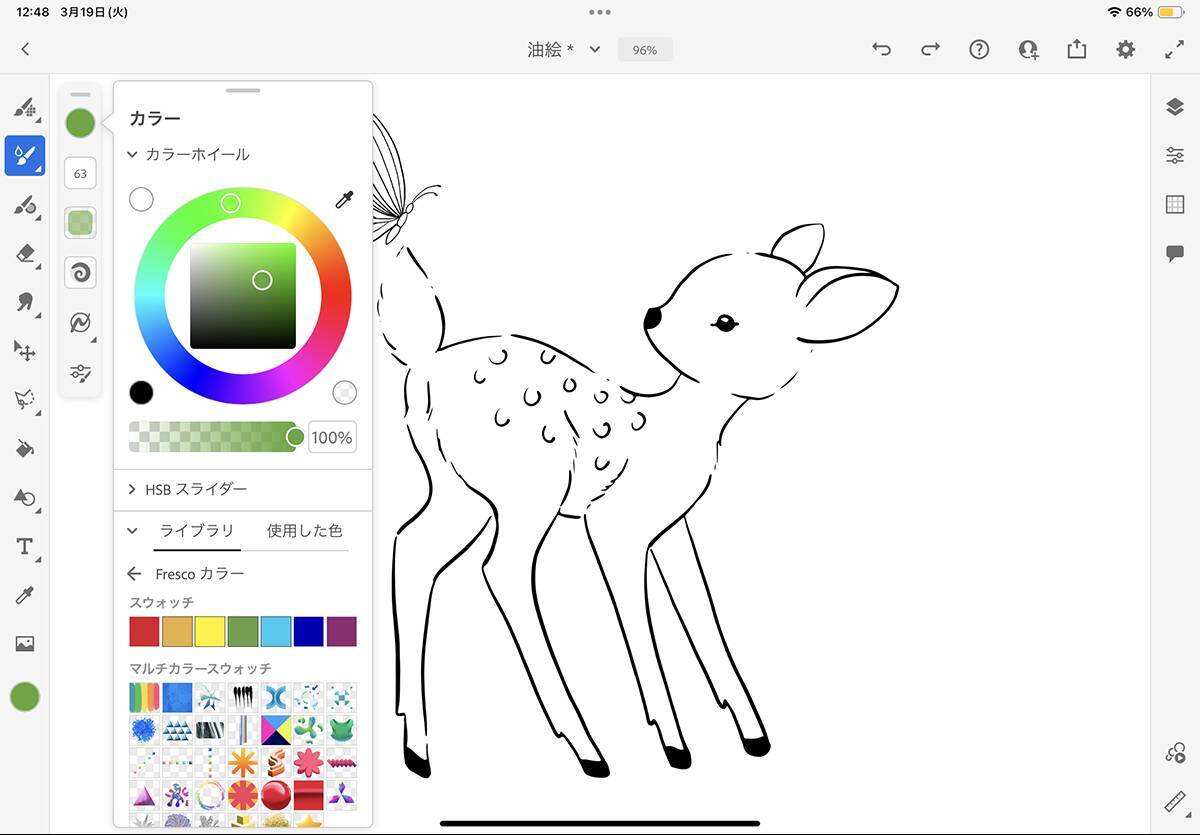
Task: Open the 油絵 document name dropdown
Action: [594, 49]
